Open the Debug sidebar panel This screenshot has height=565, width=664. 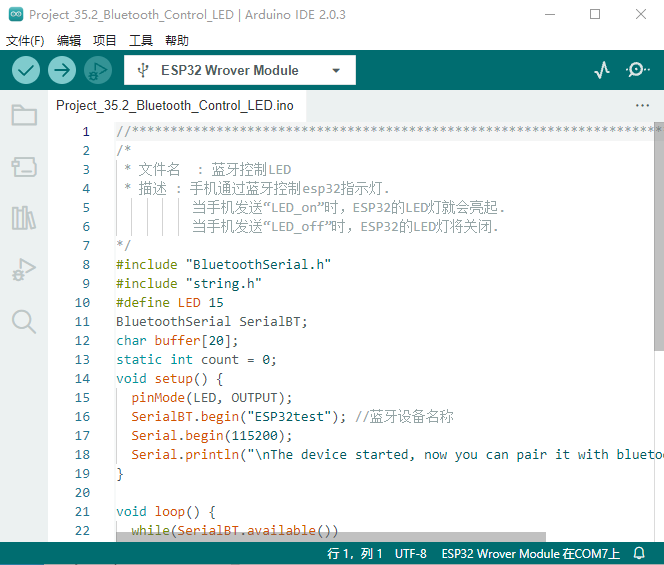point(24,269)
